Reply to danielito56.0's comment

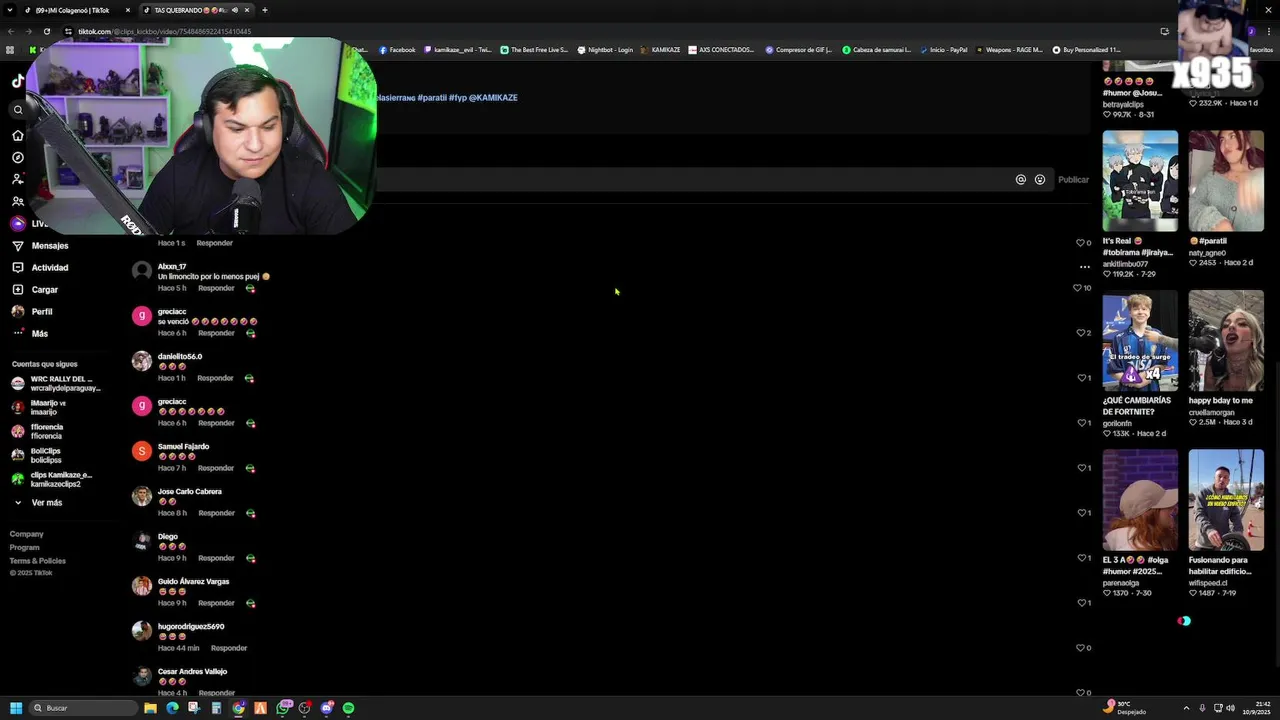pyautogui.click(x=215, y=378)
